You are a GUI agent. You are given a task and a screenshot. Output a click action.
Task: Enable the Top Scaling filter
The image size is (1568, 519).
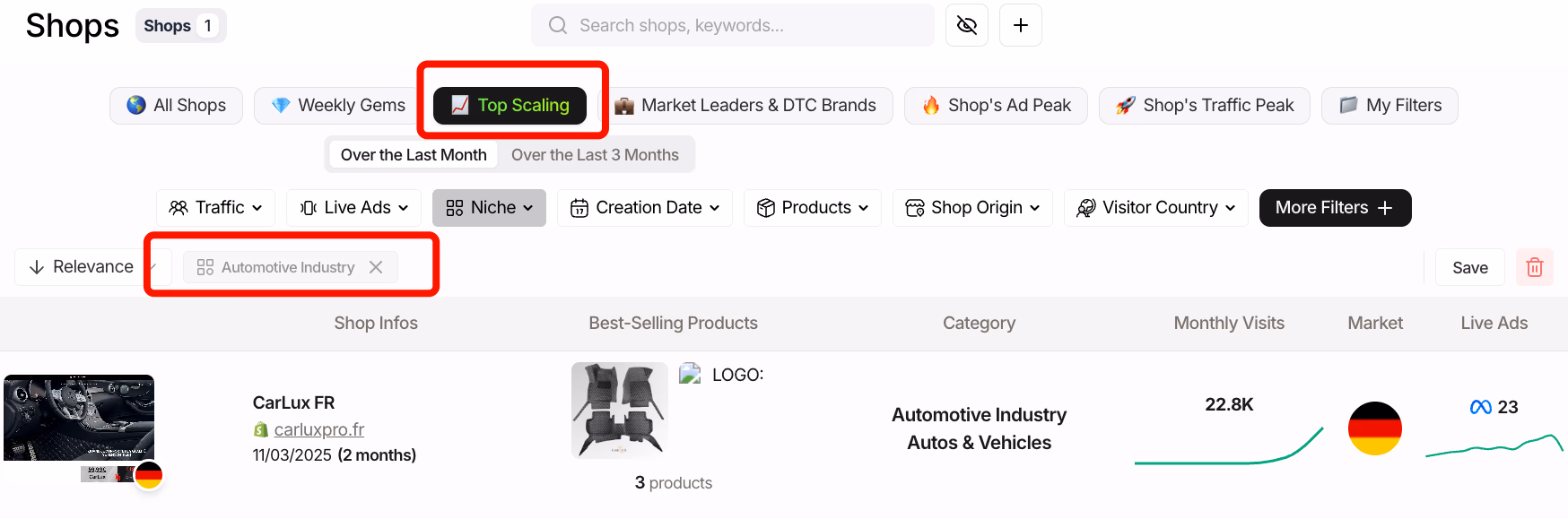[509, 105]
